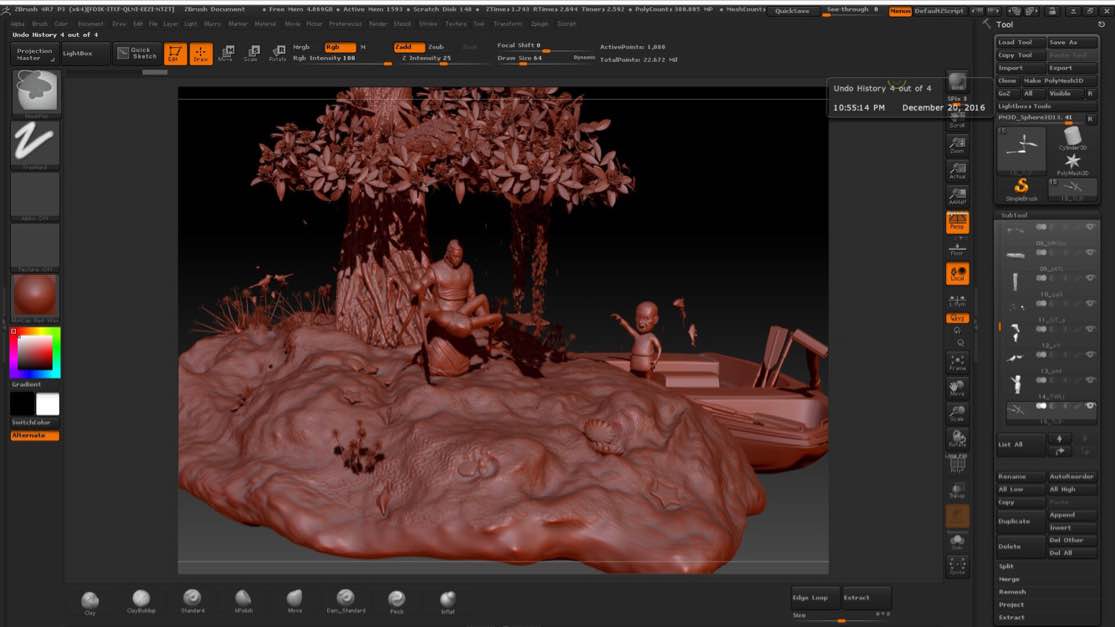Pick the Standard brush
Screen dimensions: 1115x627
point(192,601)
